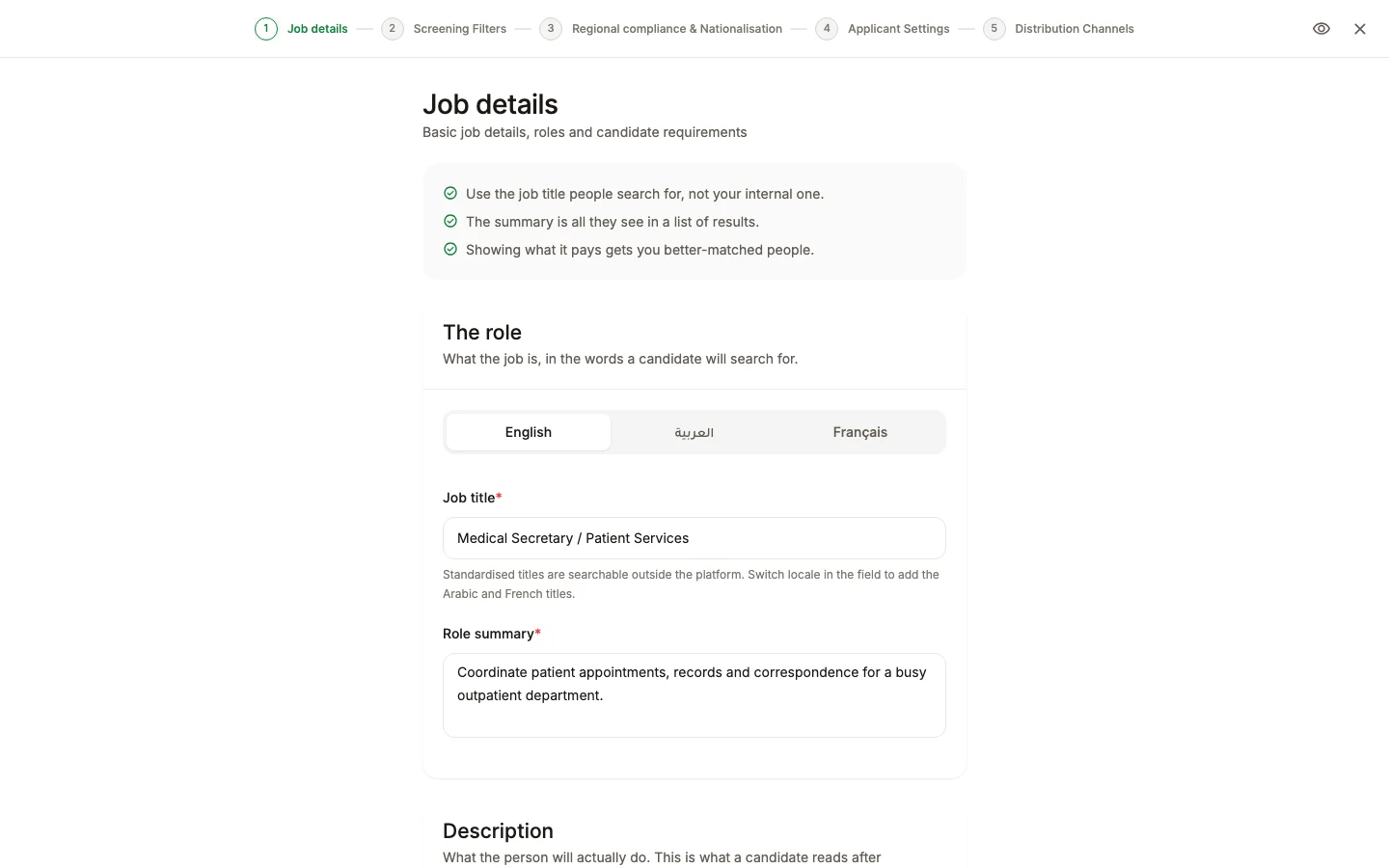Jump to Applicant Settings step
Viewport: 1389px width, 868px height.
click(899, 29)
